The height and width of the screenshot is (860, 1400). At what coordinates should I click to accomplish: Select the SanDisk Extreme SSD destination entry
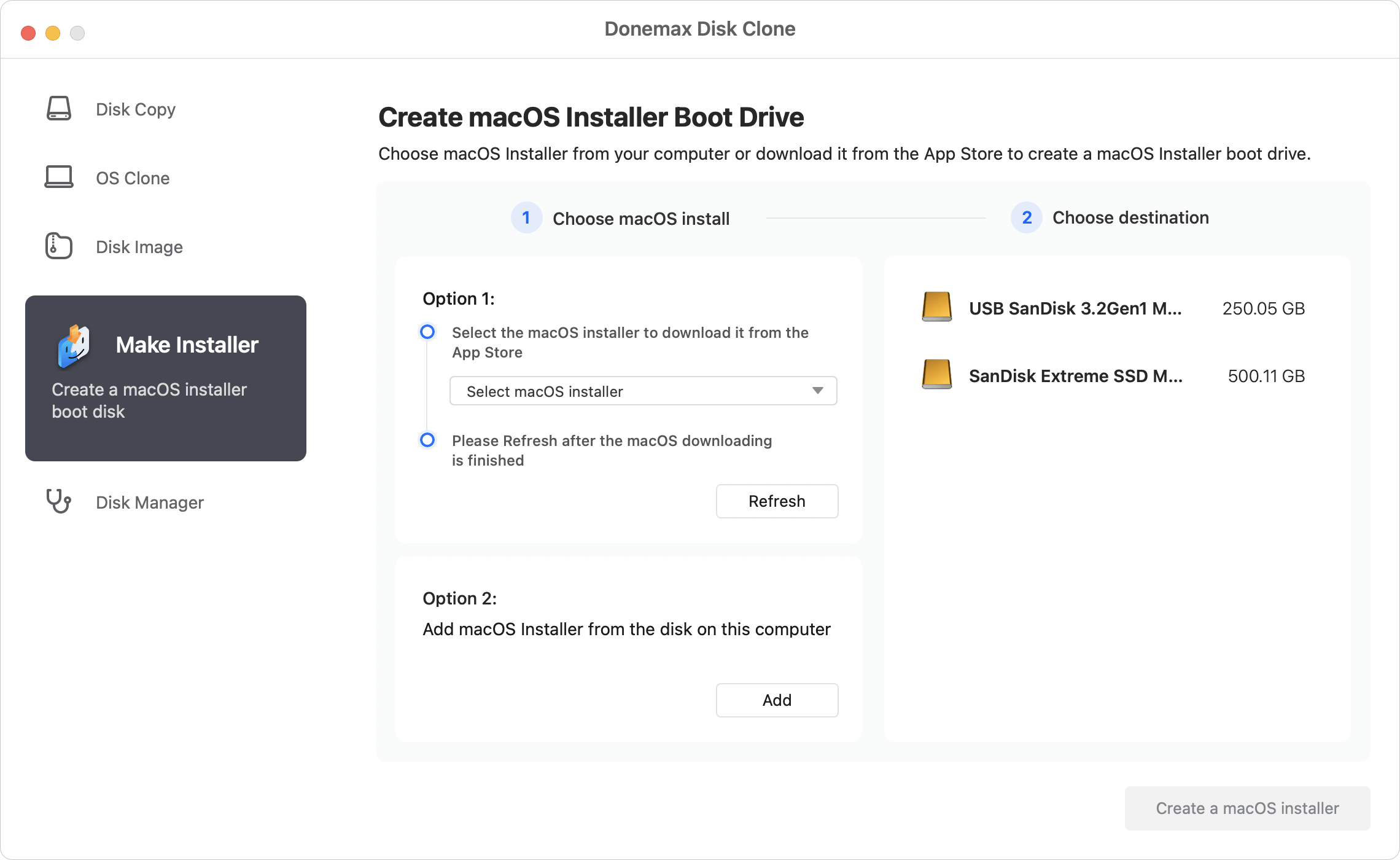click(1075, 376)
